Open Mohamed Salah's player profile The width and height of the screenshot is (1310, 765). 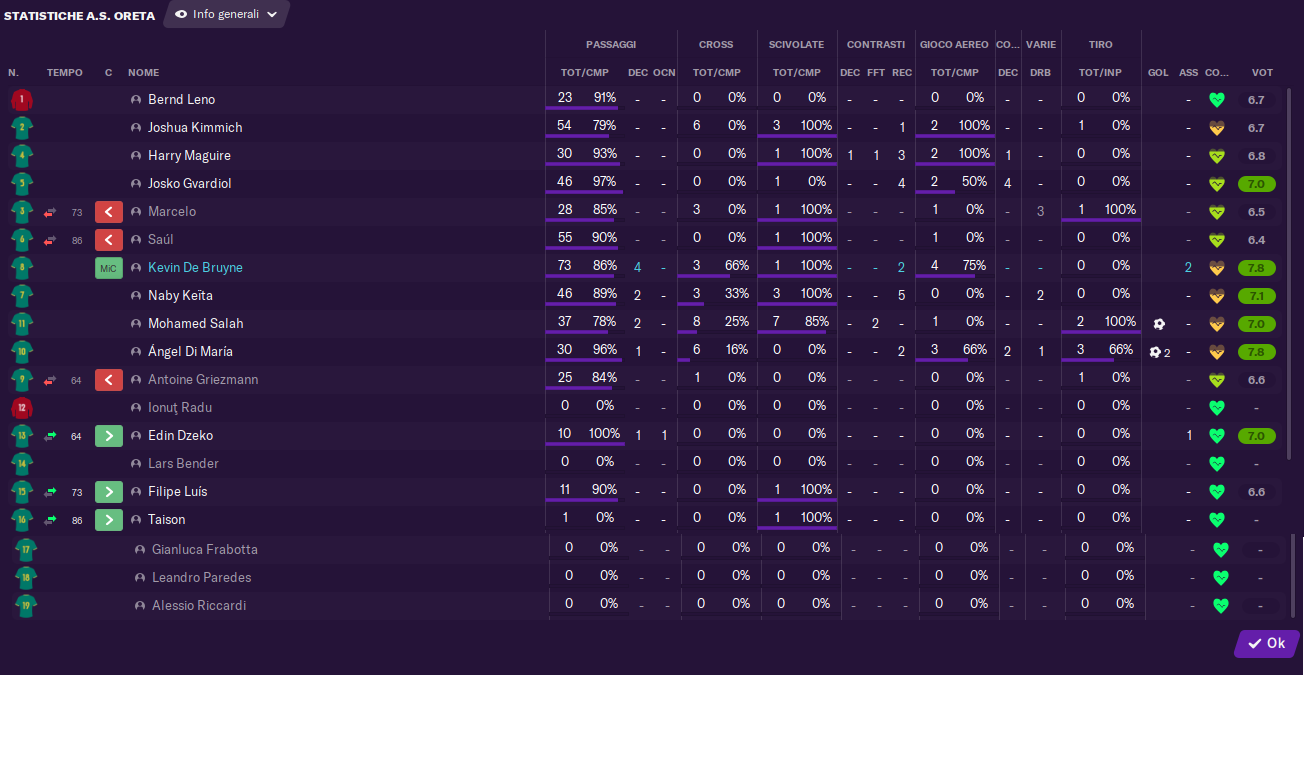coord(195,324)
